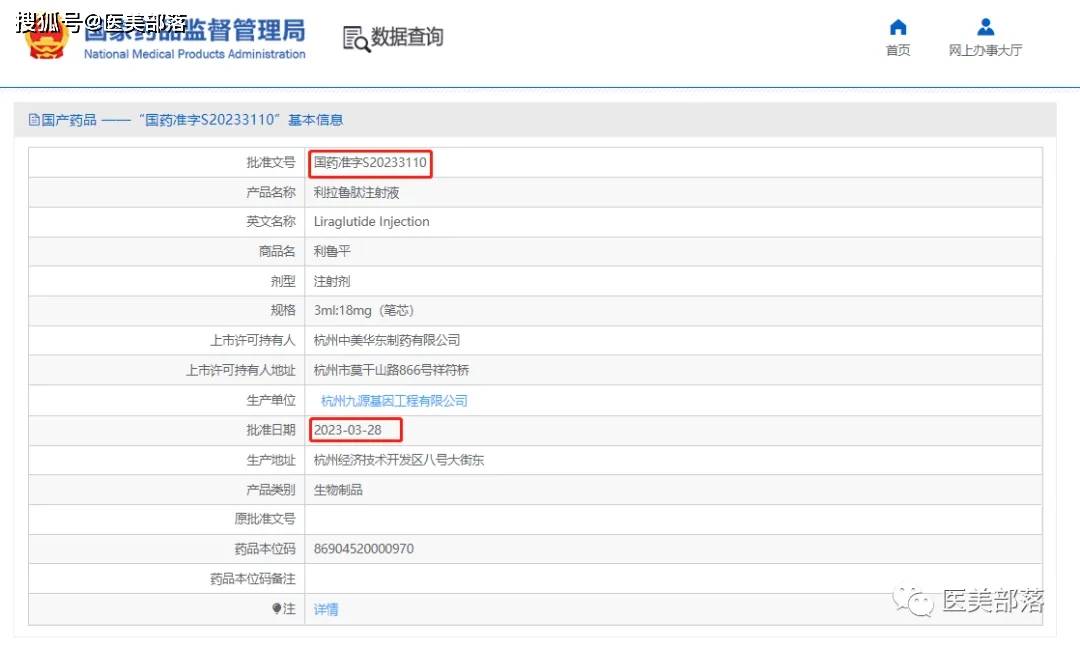Click the 批准文号 row label
Image resolution: width=1080 pixels, height=648 pixels.
pos(271,163)
